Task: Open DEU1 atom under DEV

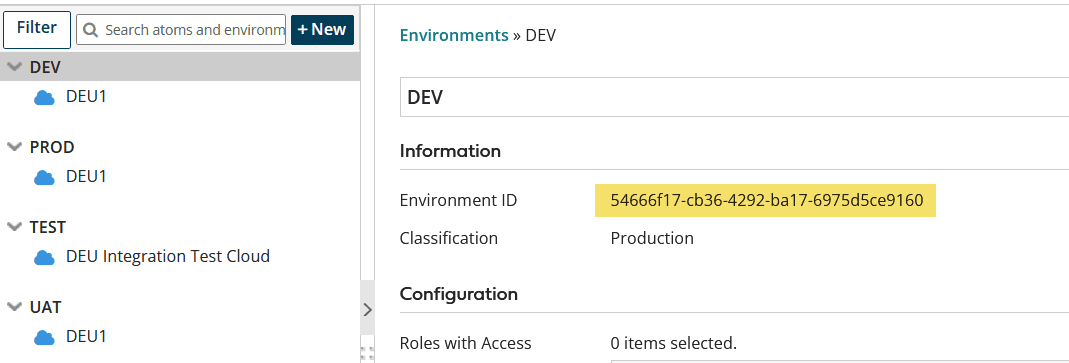Action: tap(87, 97)
